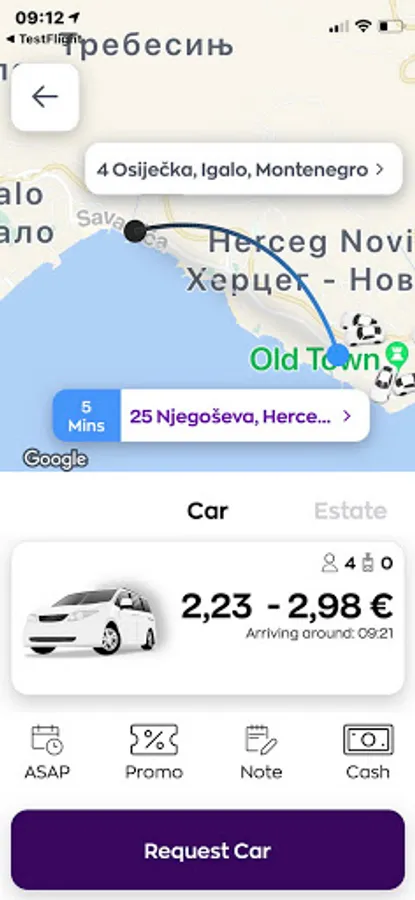Expand the 4 Osiječka address chevron
Viewport: 415px width, 900px height.
tap(379, 170)
